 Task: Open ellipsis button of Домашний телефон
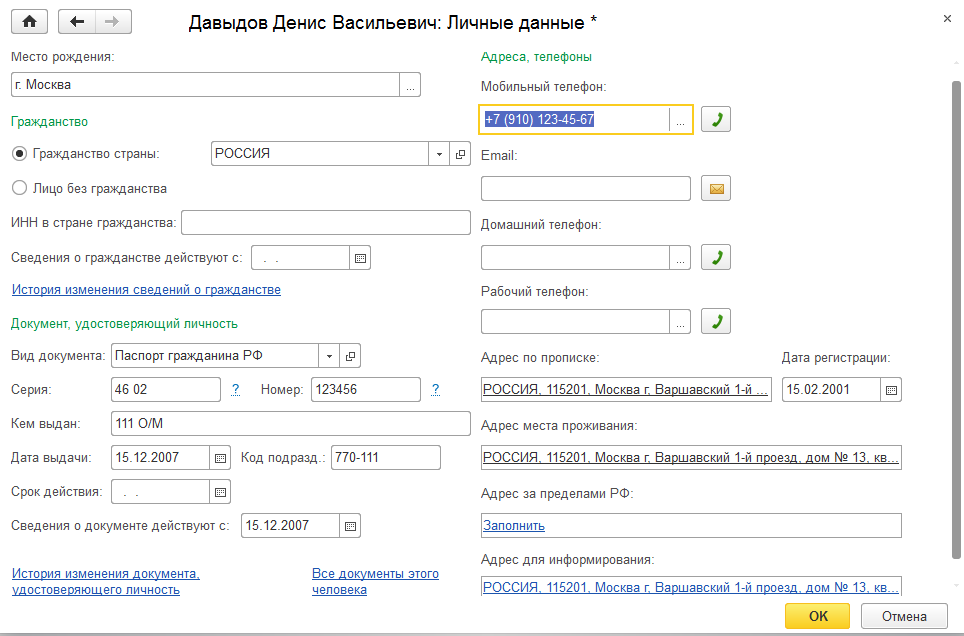680,258
